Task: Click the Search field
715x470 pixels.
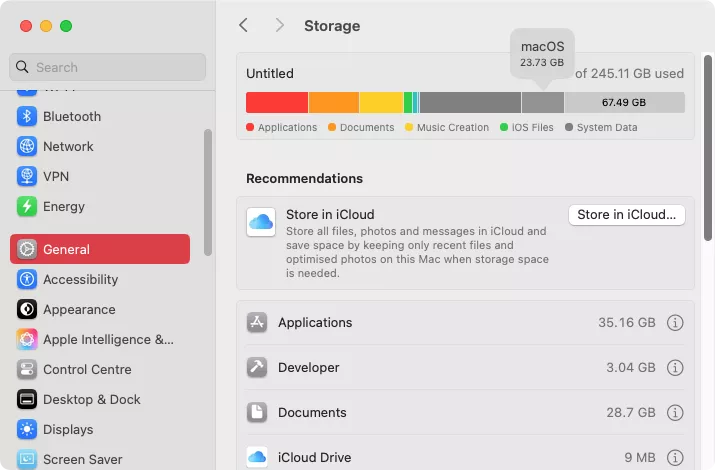Action: (x=108, y=67)
